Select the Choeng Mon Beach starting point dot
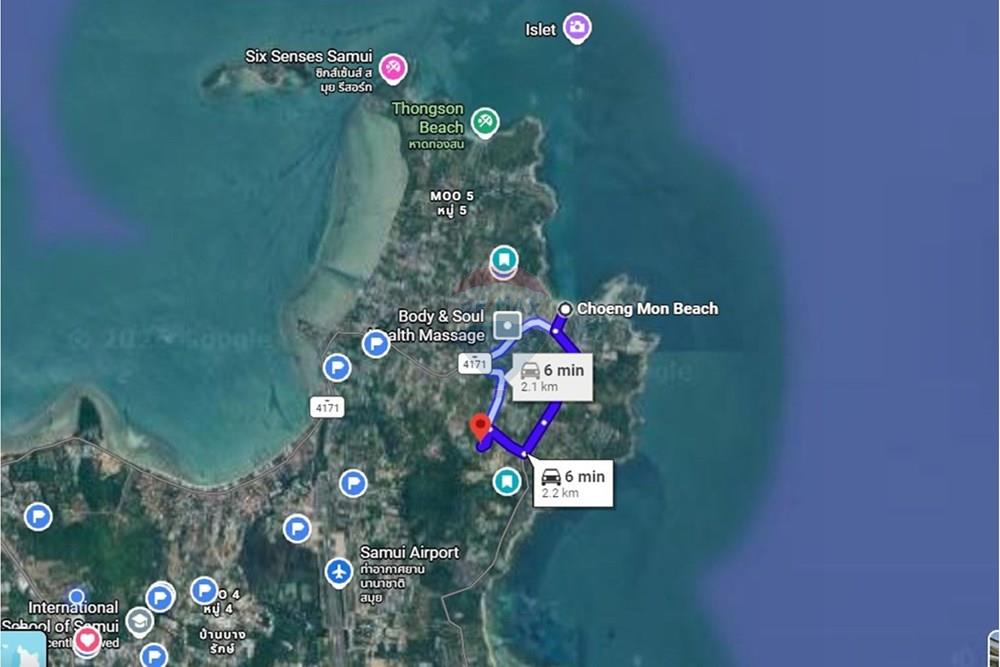This screenshot has height=667, width=1000. (567, 310)
